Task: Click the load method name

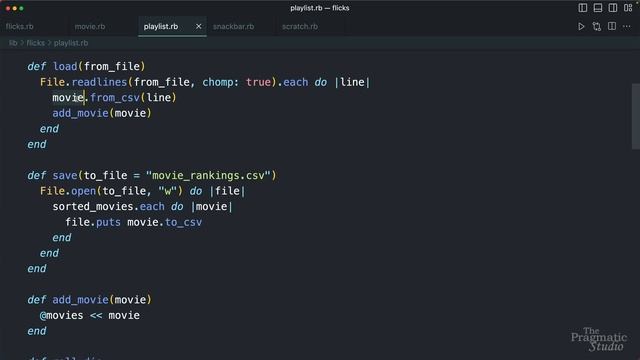Action: (x=65, y=67)
